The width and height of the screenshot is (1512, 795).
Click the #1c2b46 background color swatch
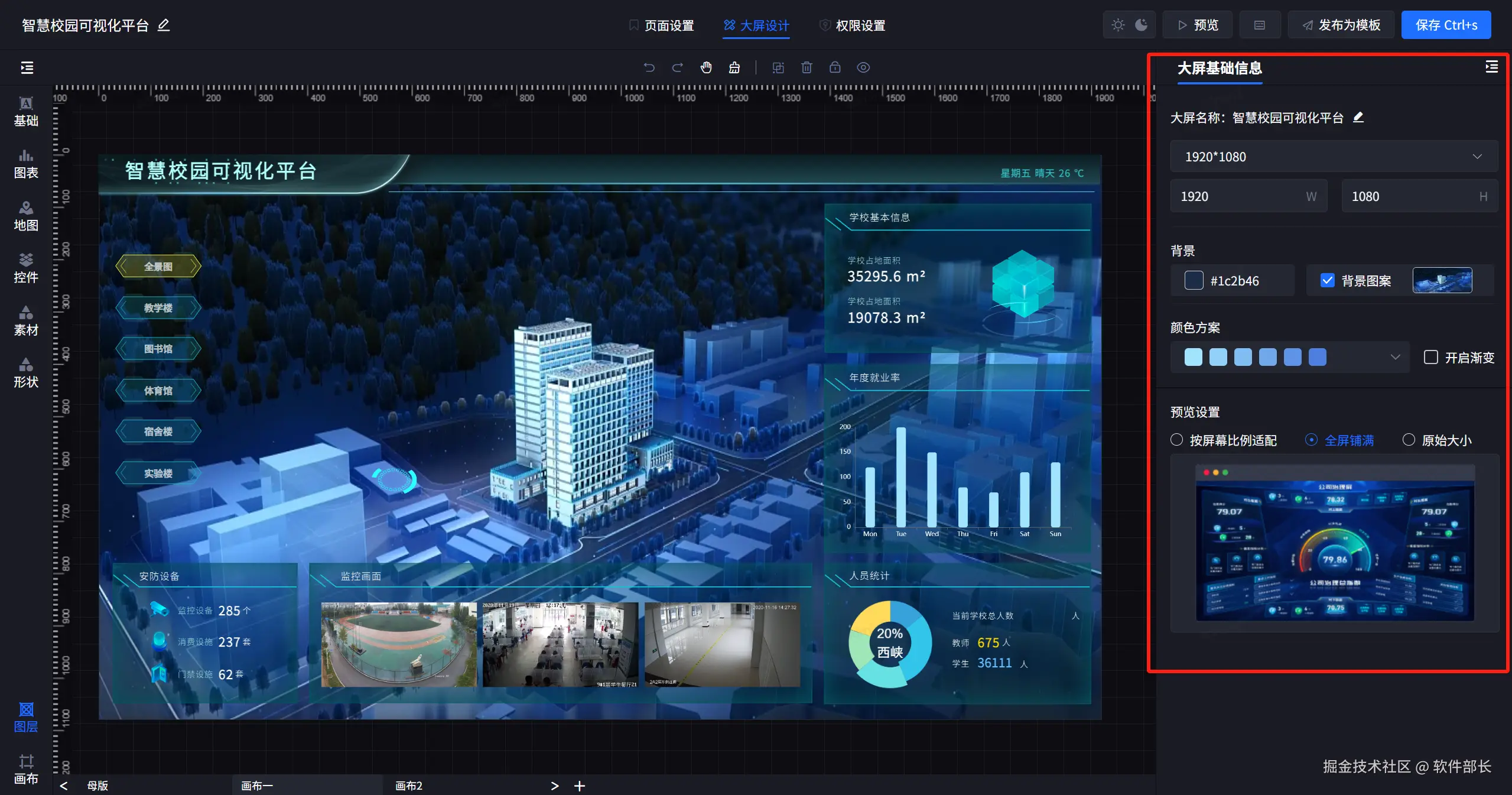[x=1194, y=281]
